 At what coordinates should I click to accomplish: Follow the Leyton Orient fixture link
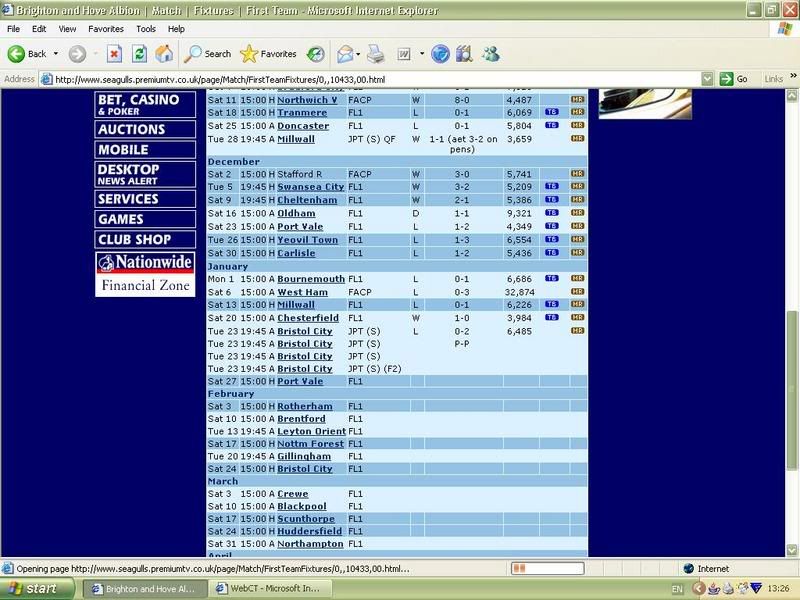click(311, 431)
